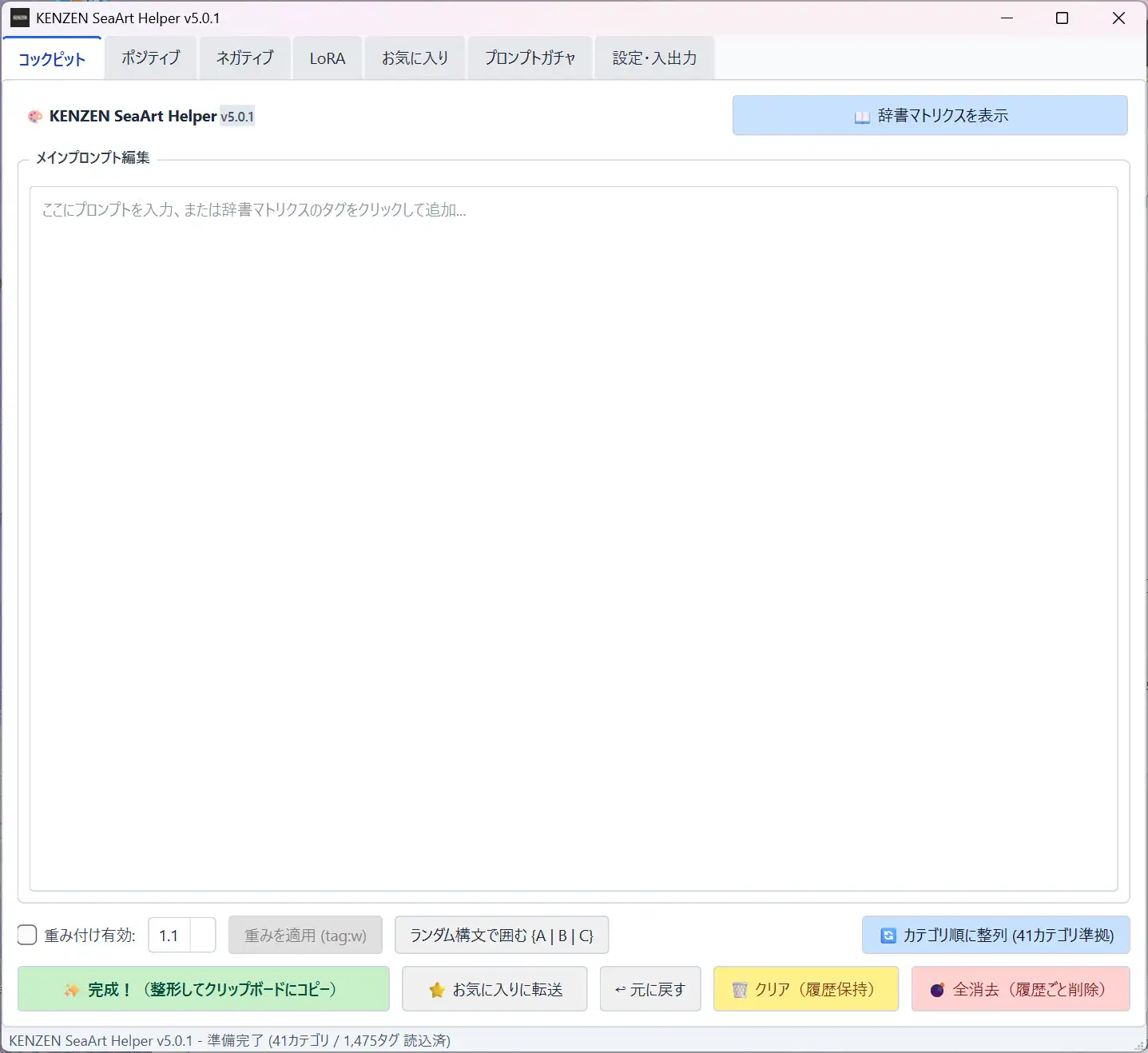The width and height of the screenshot is (1148, 1053).
Task: Open the プロンプトガチャ tab
Action: 530,58
